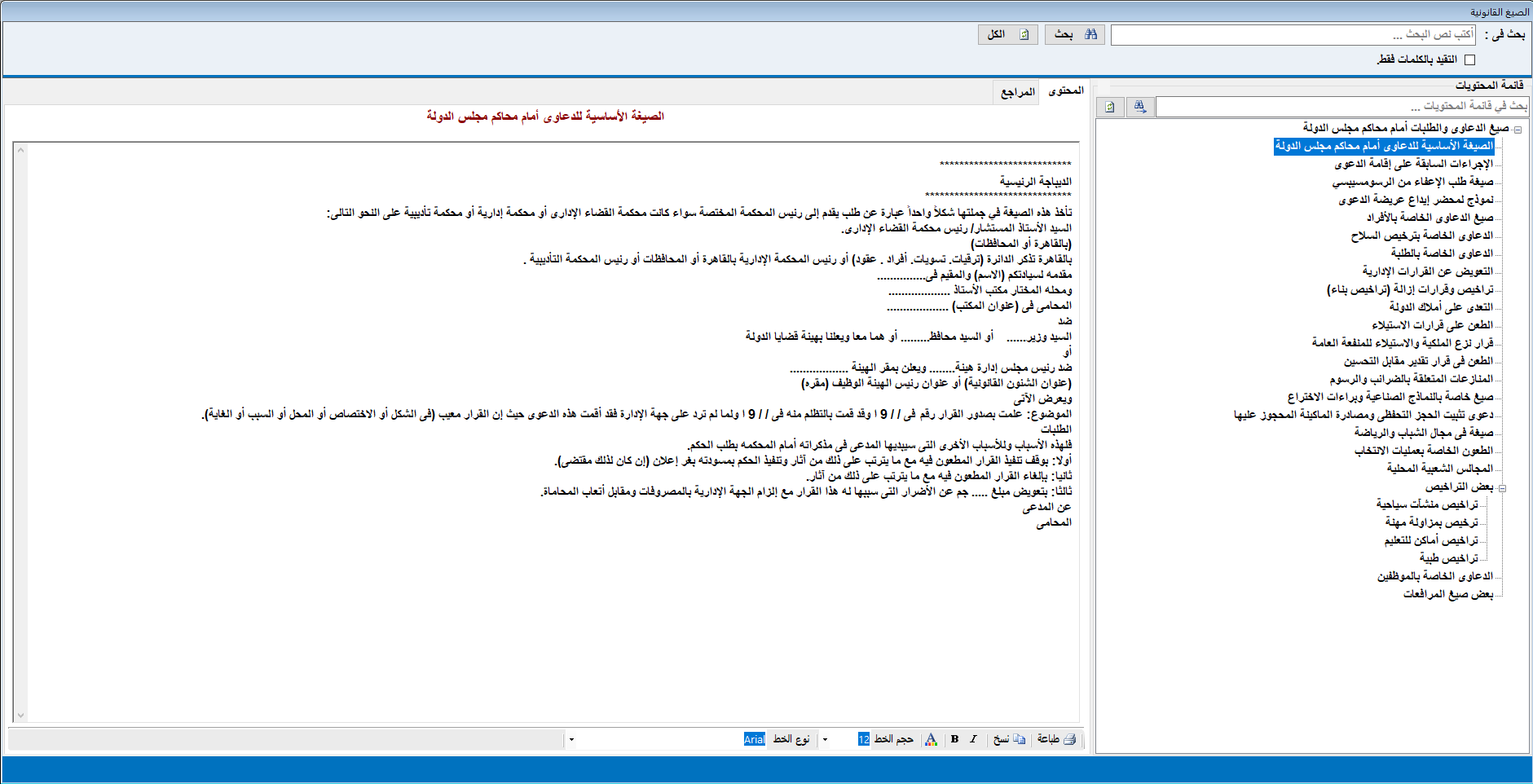
Task: Select 'الطعن فى قرار تقدير مقابل التحسين' item
Action: coord(1418,361)
